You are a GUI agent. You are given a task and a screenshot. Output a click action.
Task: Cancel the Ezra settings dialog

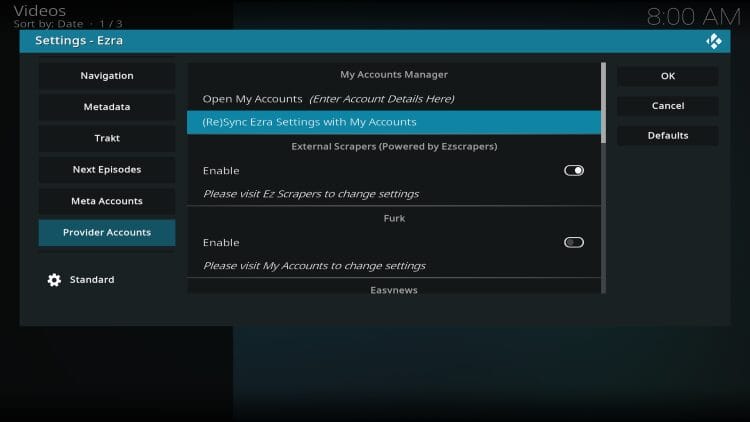[x=668, y=106]
